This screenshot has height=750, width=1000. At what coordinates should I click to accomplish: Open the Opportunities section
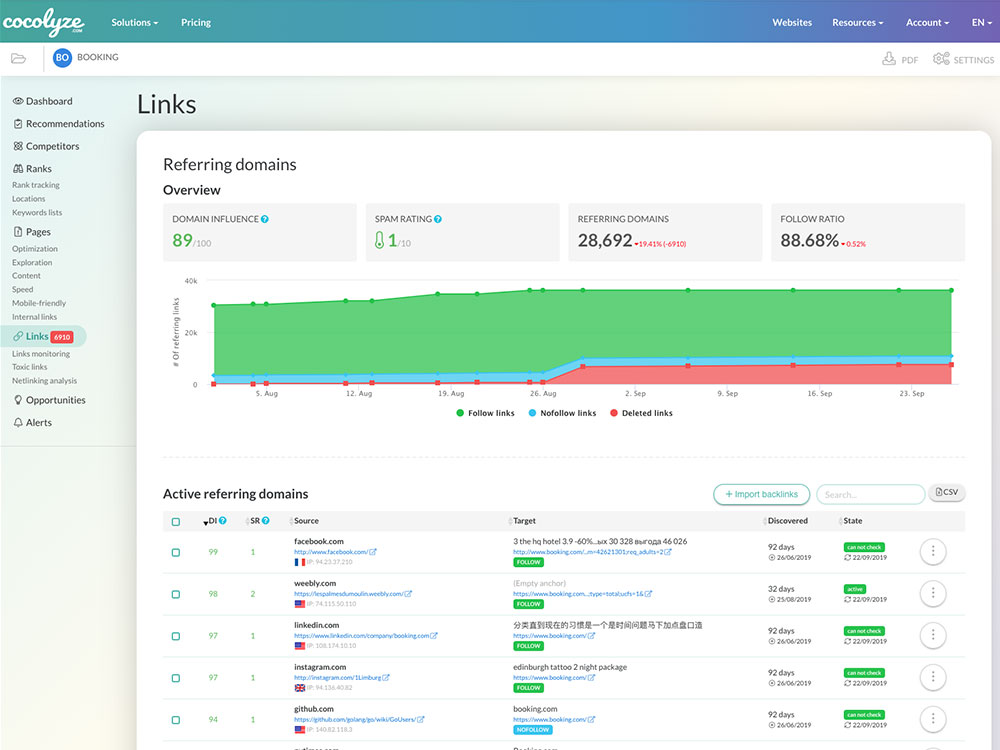pos(56,399)
